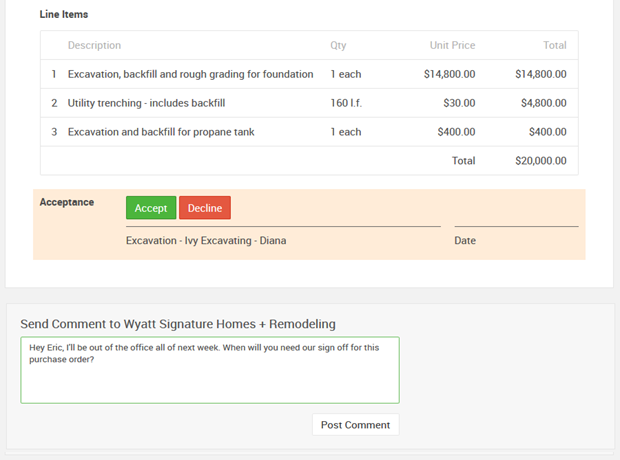Click the green Accept button
Viewport: 620px width, 460px height.
point(151,208)
